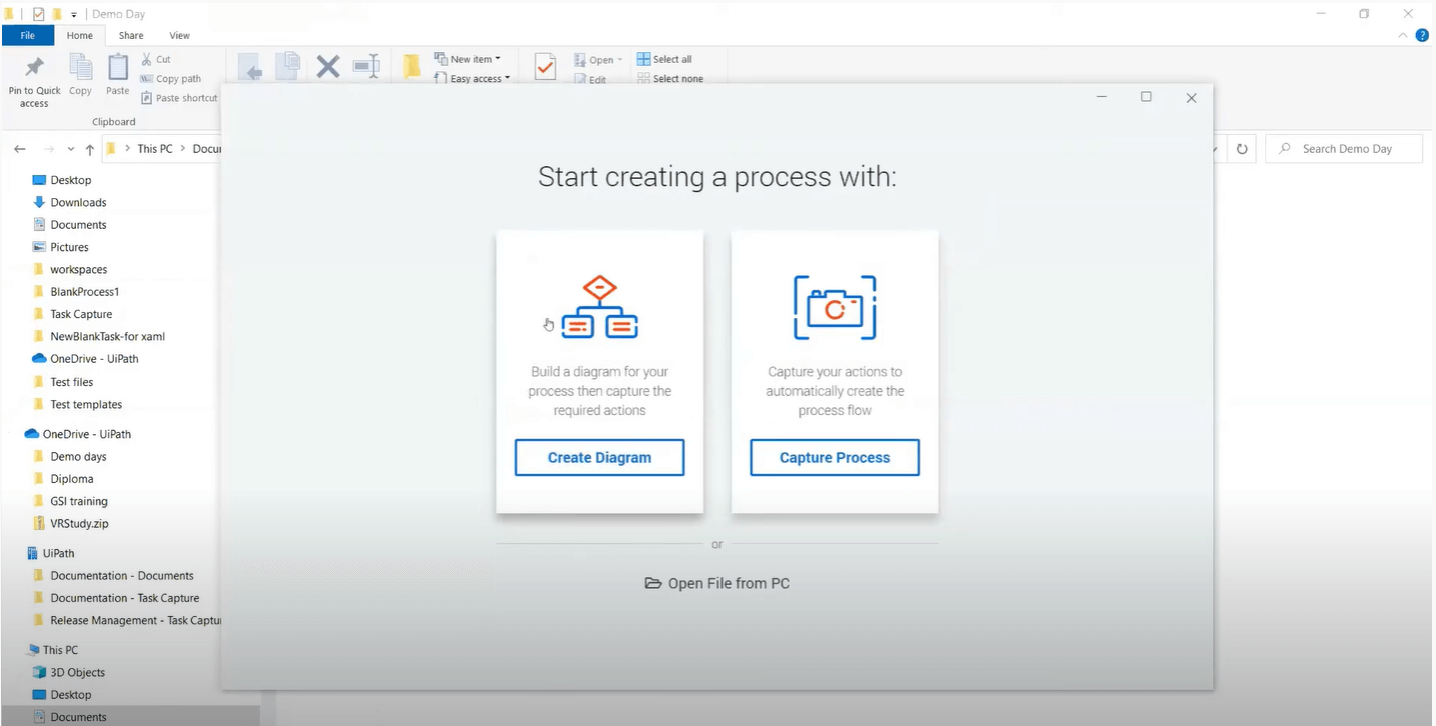Click Select all in the ribbon
The height and width of the screenshot is (726, 1436).
coord(664,59)
